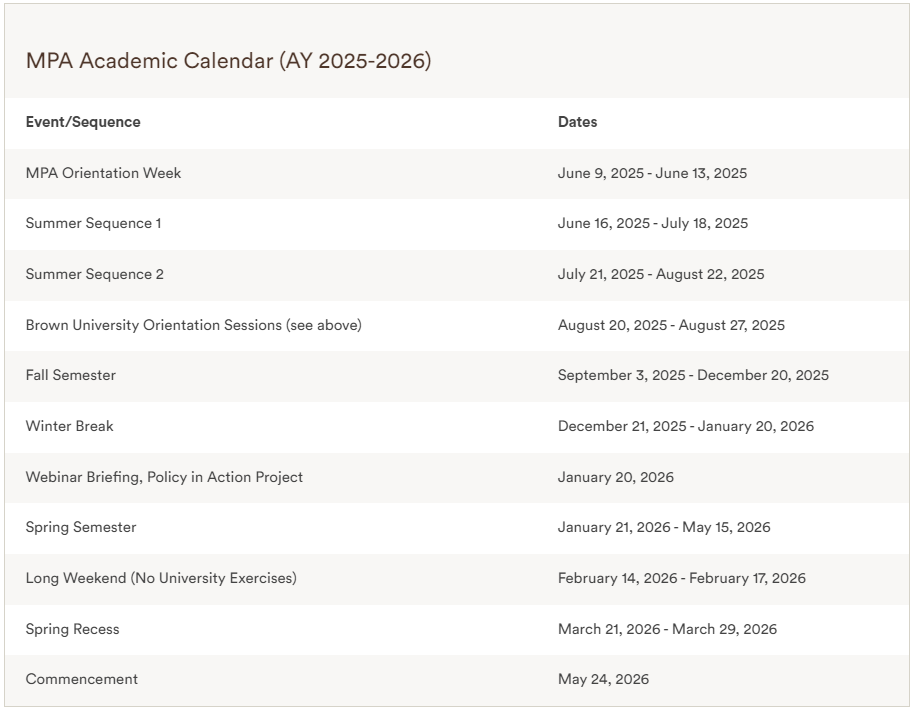The width and height of the screenshot is (915, 714).
Task: Select 'December 21, 2025 - January 20, 2026' dates
Action: coord(686,426)
